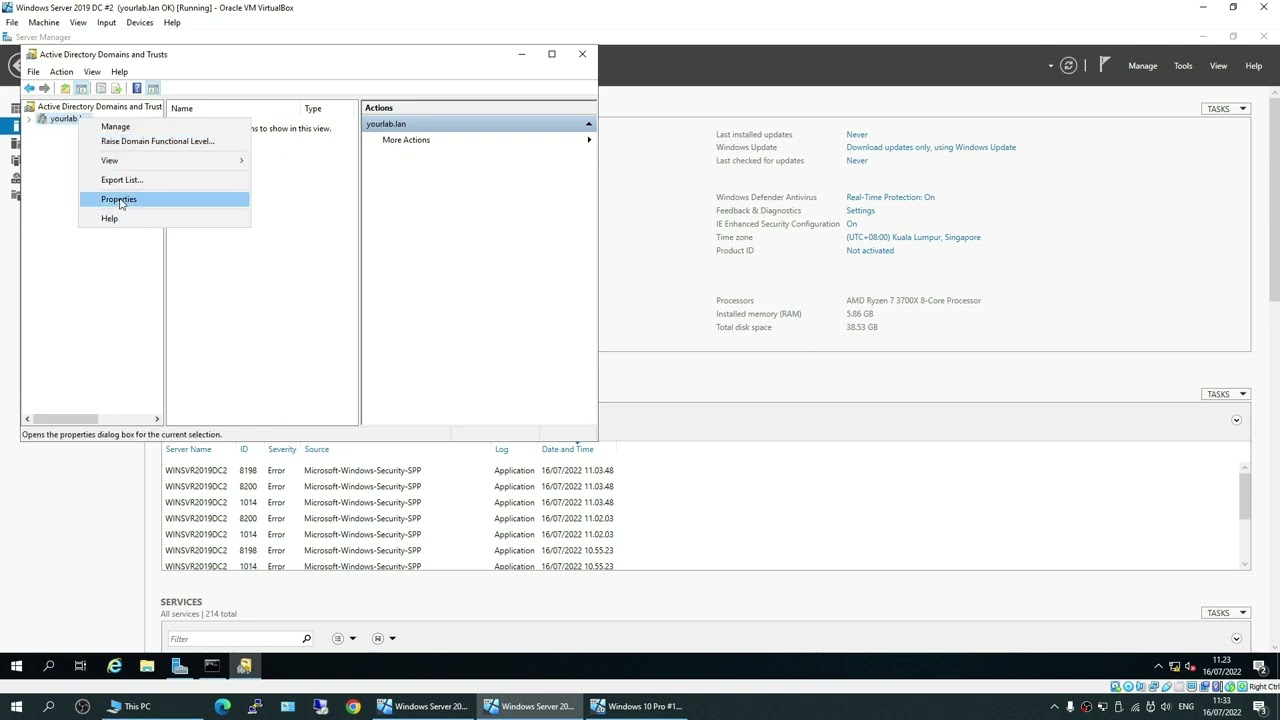Click the guest VM search icon
The height and width of the screenshot is (720, 1280).
(x=48, y=666)
